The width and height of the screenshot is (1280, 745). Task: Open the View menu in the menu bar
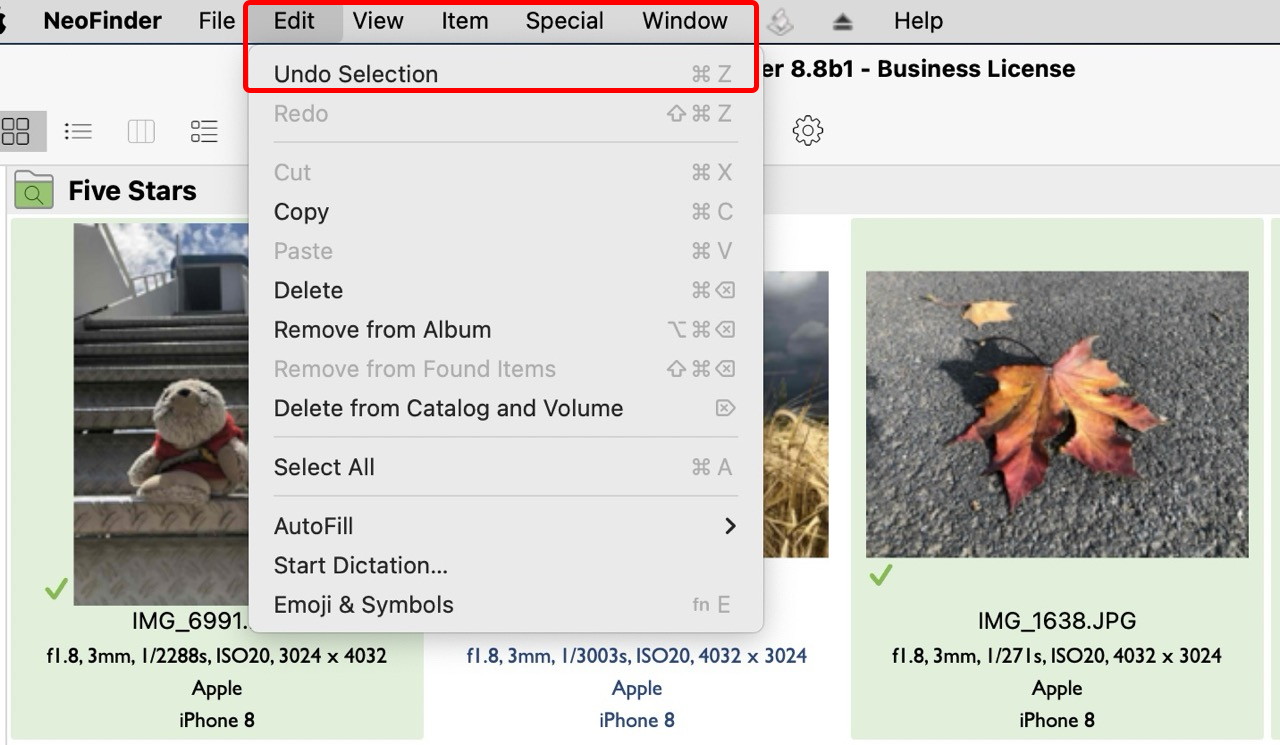pos(378,21)
